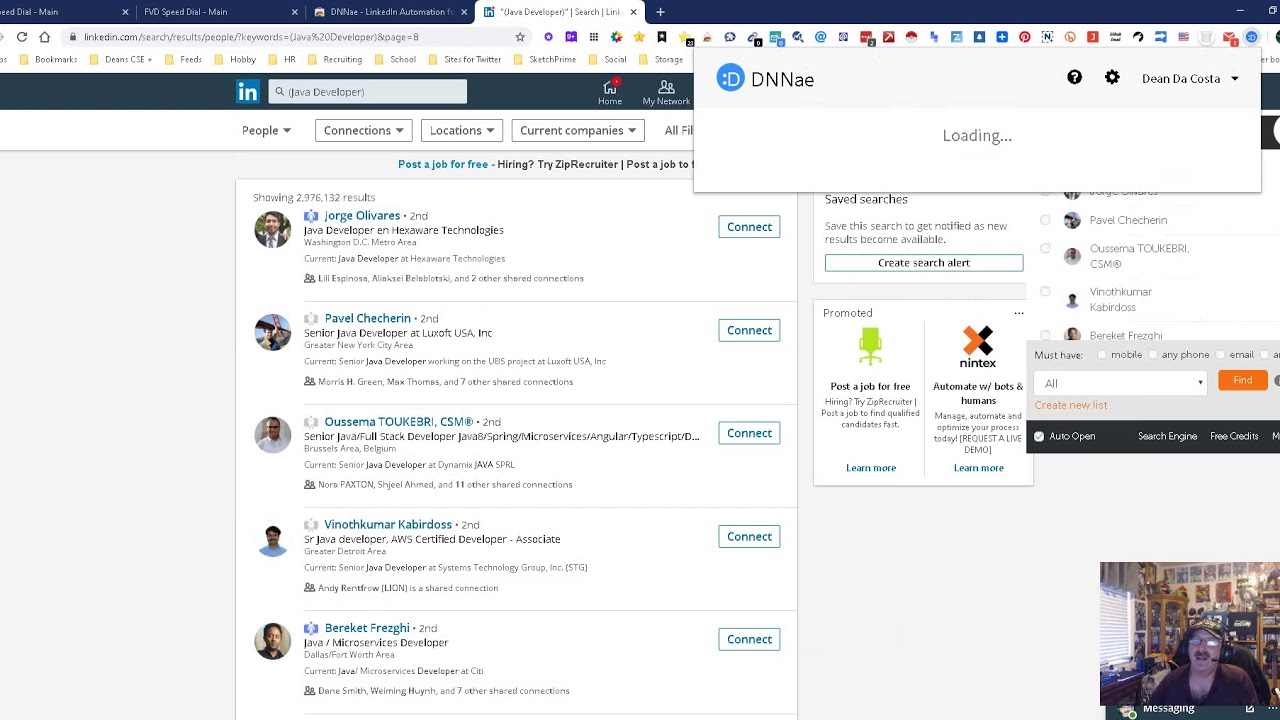Image resolution: width=1280 pixels, height=720 pixels.
Task: Check Bereket Frezghi checkbox in DNNae list
Action: click(x=1045, y=336)
